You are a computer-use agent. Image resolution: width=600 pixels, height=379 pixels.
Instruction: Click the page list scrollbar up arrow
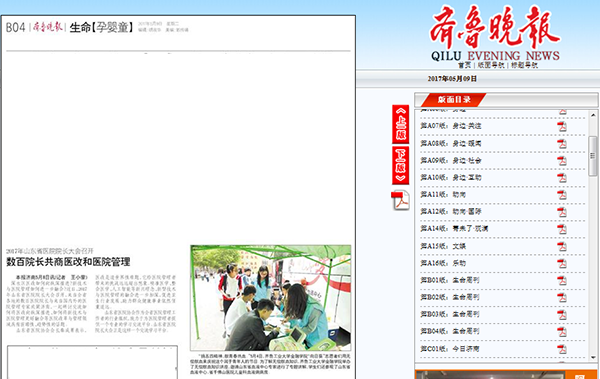[593, 114]
